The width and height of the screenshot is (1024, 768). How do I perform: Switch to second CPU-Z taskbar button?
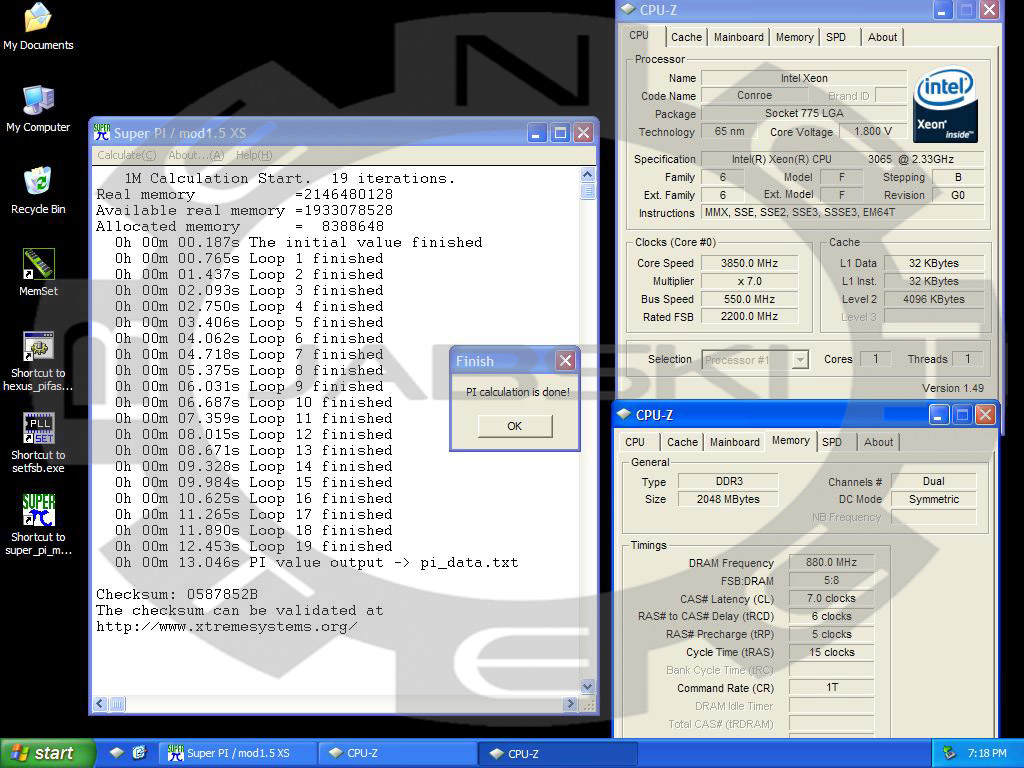pos(557,753)
